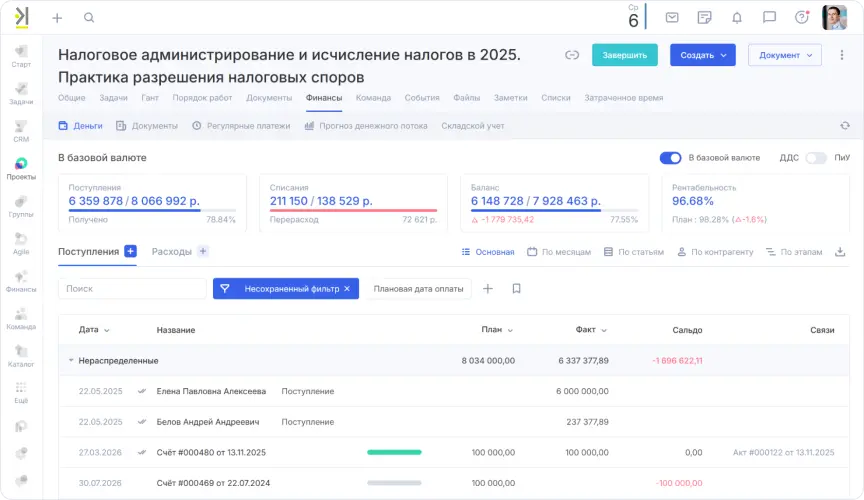
Task: Click the Поиск input field
Action: (x=132, y=289)
